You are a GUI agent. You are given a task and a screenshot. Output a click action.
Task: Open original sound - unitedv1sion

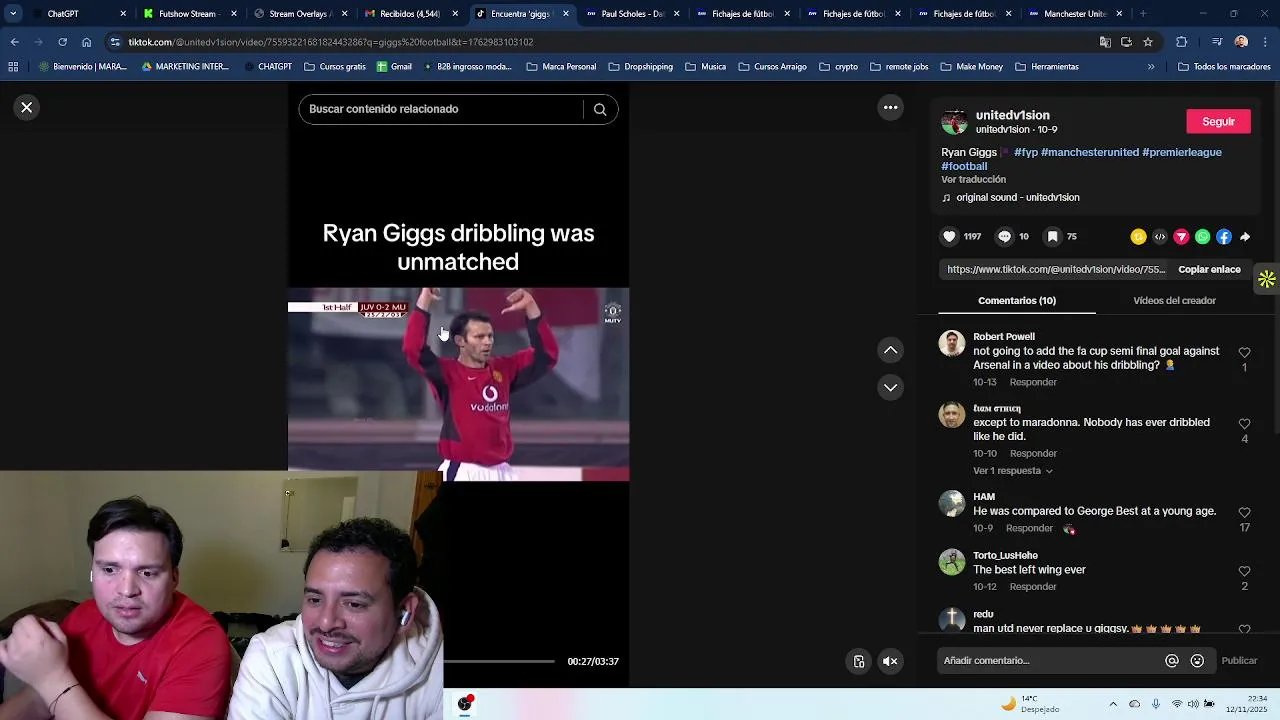click(x=1017, y=197)
